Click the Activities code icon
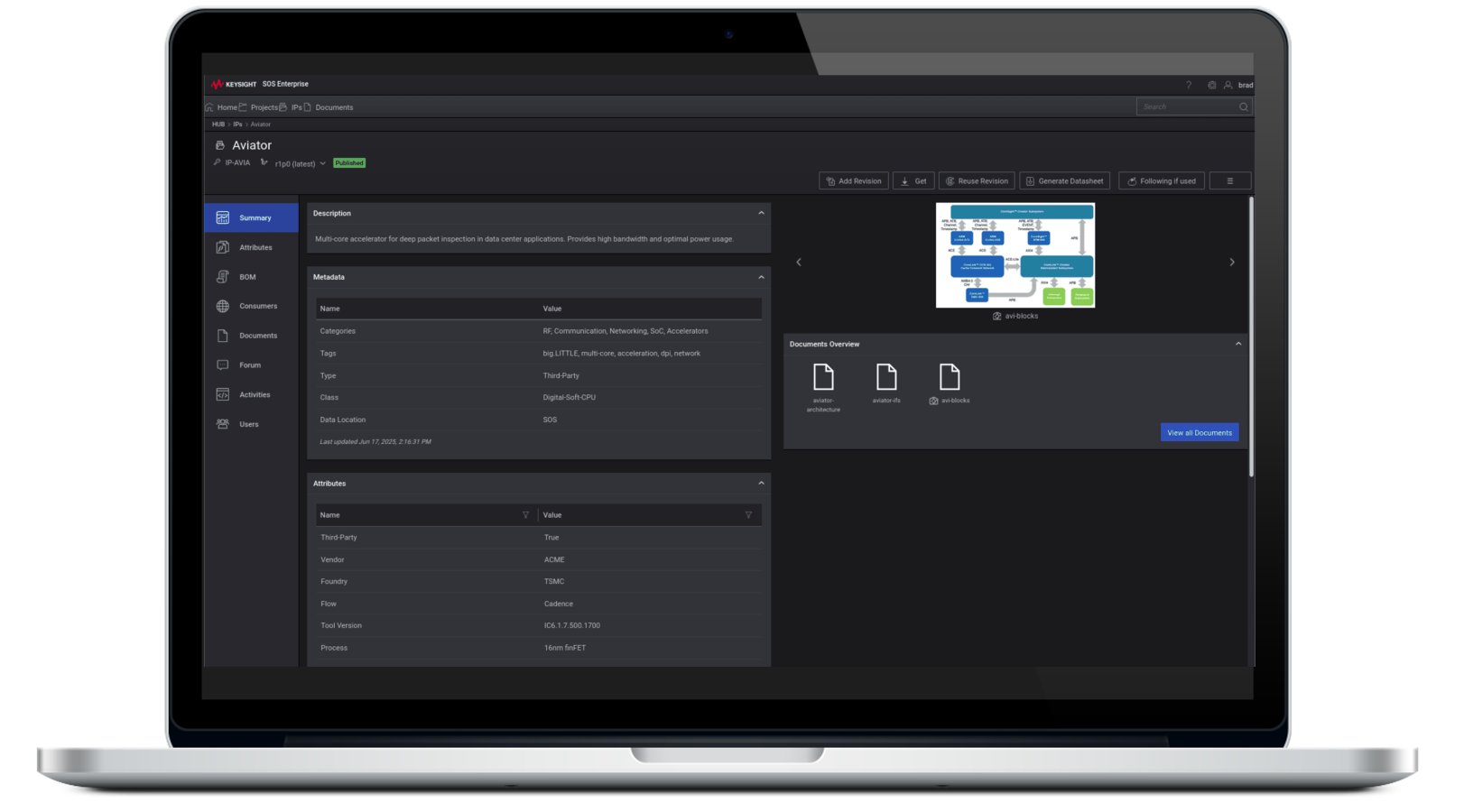This screenshot has width=1464, height=812. click(223, 395)
